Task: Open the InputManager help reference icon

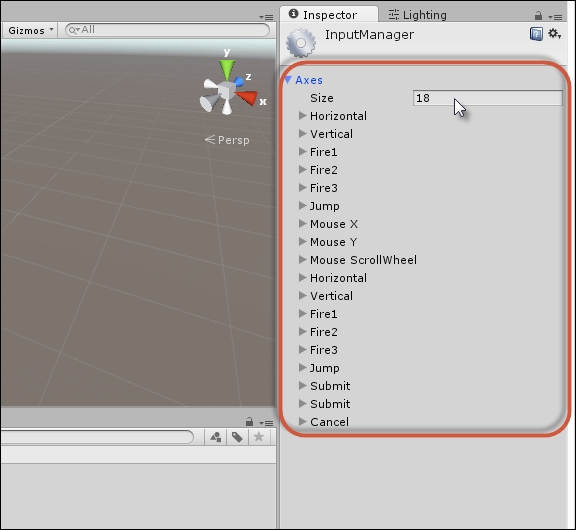Action: (536, 34)
